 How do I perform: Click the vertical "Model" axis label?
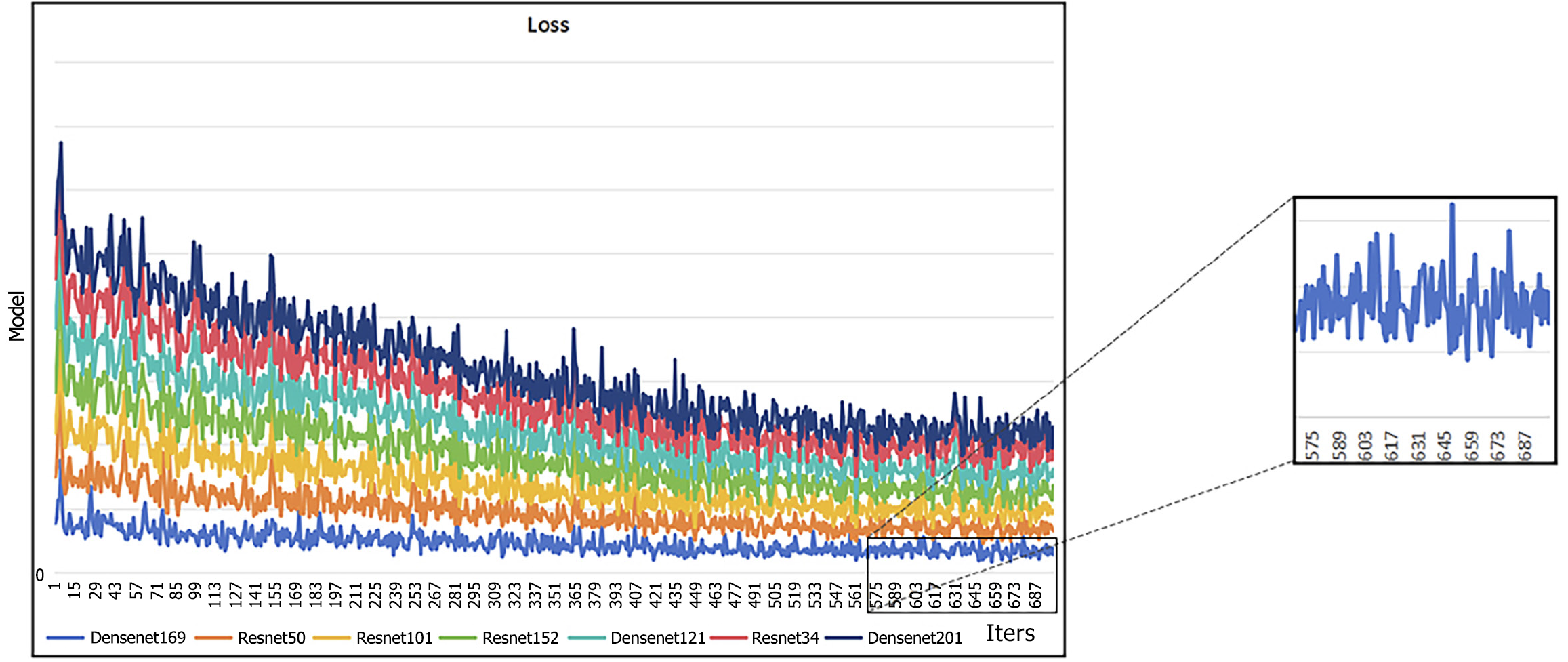pyautogui.click(x=16, y=316)
